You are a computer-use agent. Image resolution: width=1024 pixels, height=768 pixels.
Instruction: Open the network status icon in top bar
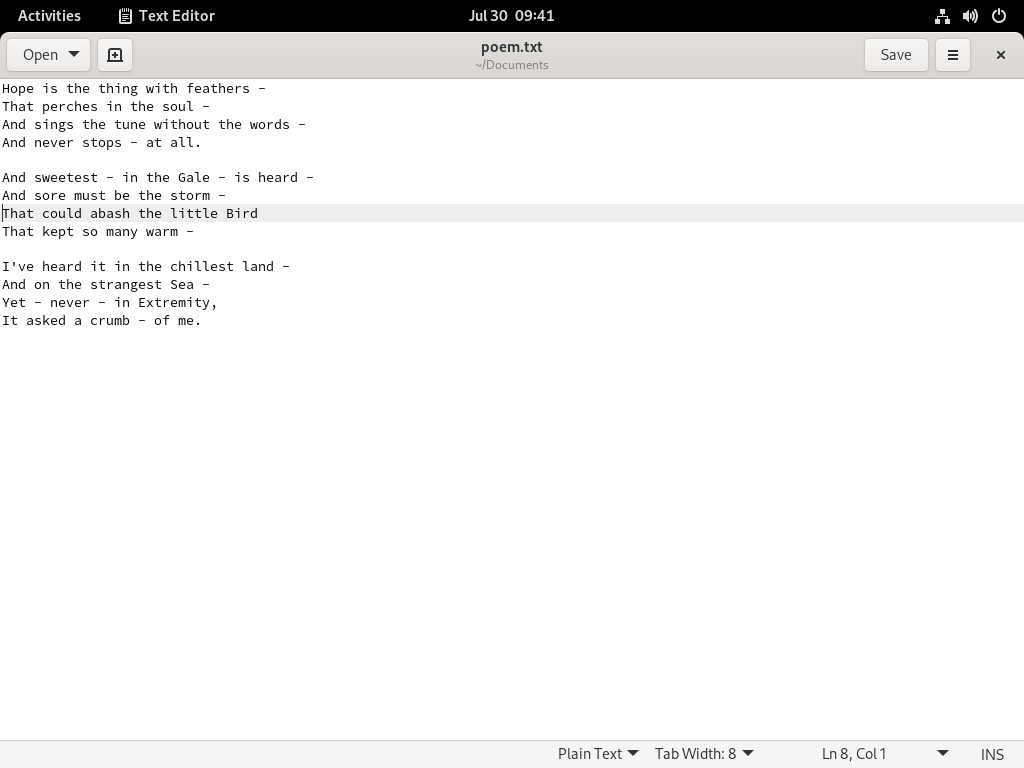click(942, 16)
